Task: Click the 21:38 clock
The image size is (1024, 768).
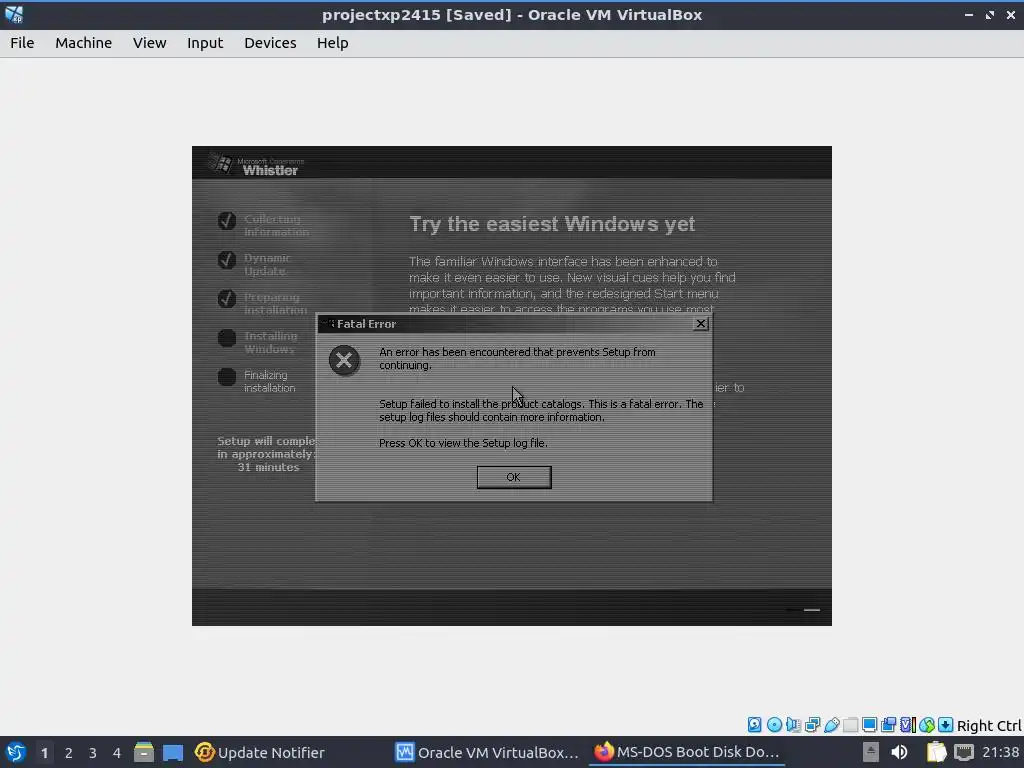Action: click(x=1000, y=752)
